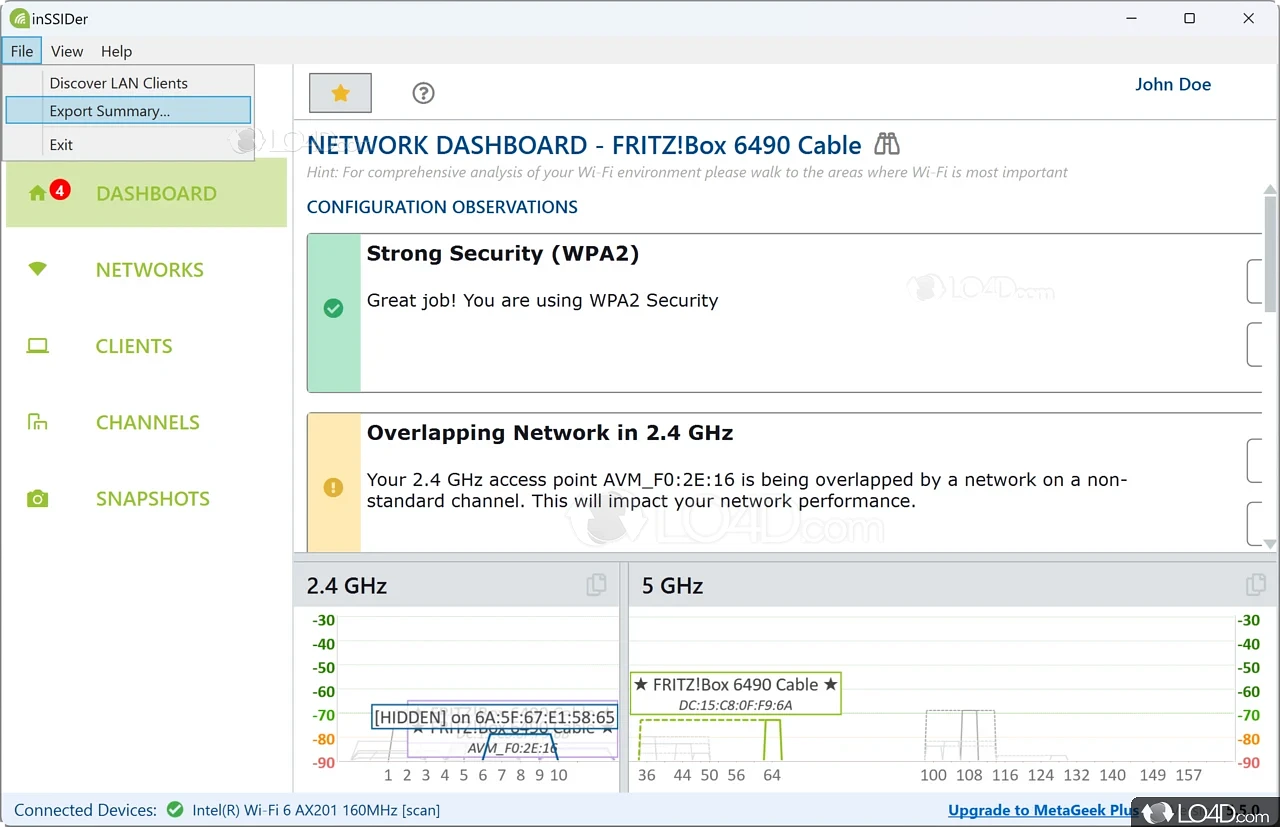
Task: Open the CHANNELS section
Action: coord(146,422)
